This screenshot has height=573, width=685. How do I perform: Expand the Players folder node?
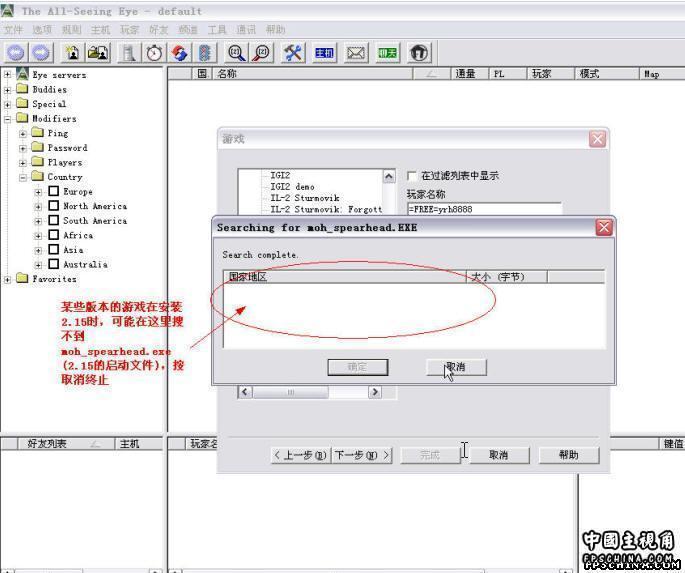23,163
